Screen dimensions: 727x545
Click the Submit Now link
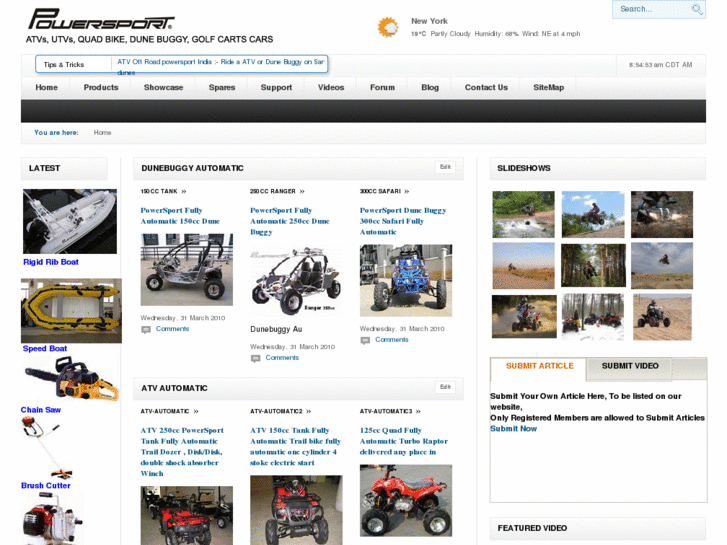513,429
